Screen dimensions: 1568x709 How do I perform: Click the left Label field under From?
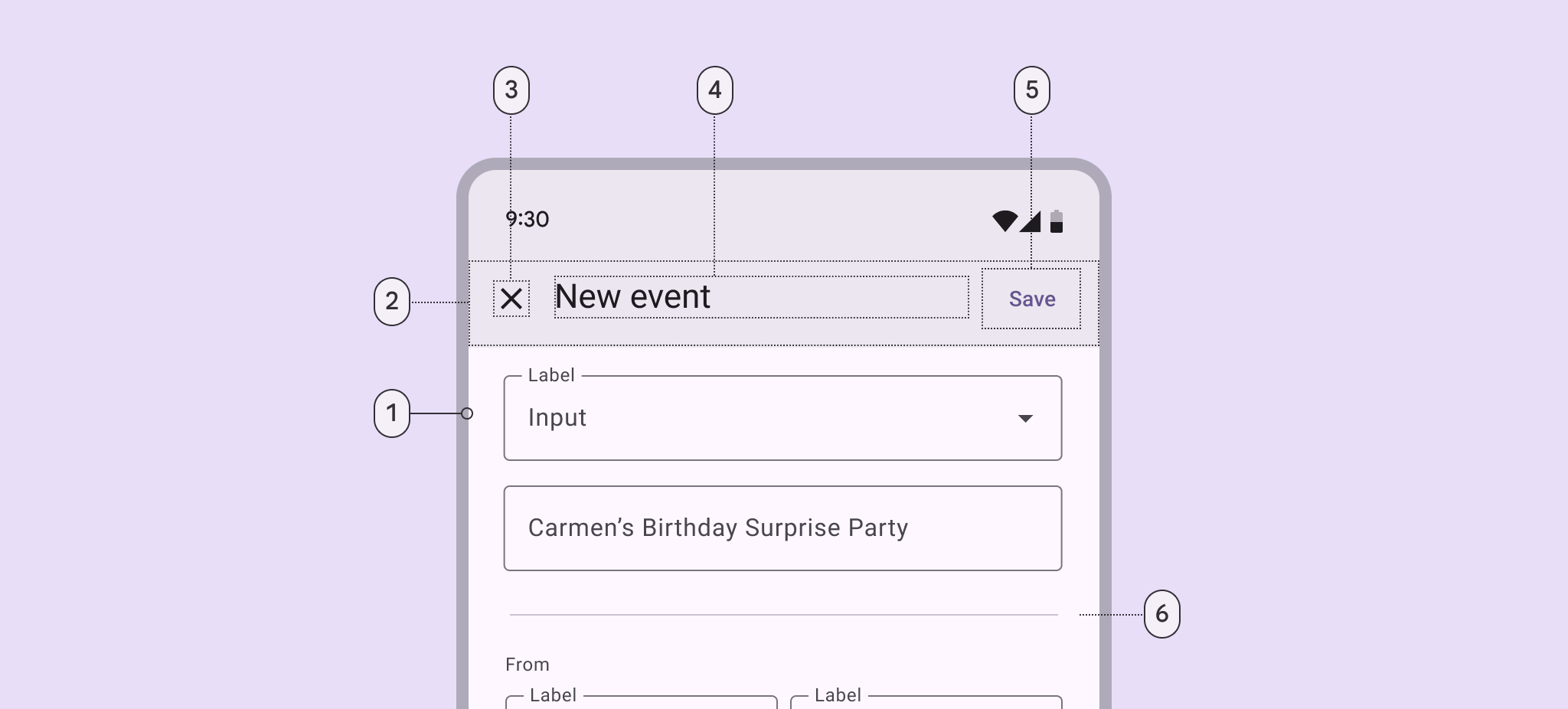tap(642, 702)
